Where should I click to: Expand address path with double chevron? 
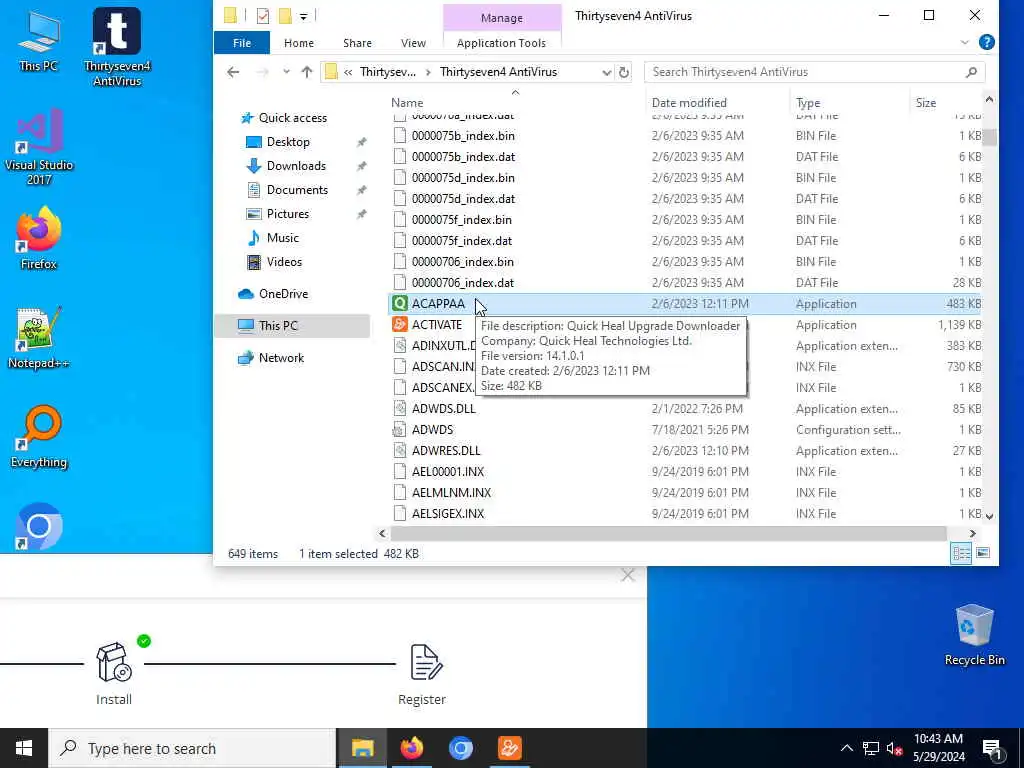[348, 72]
